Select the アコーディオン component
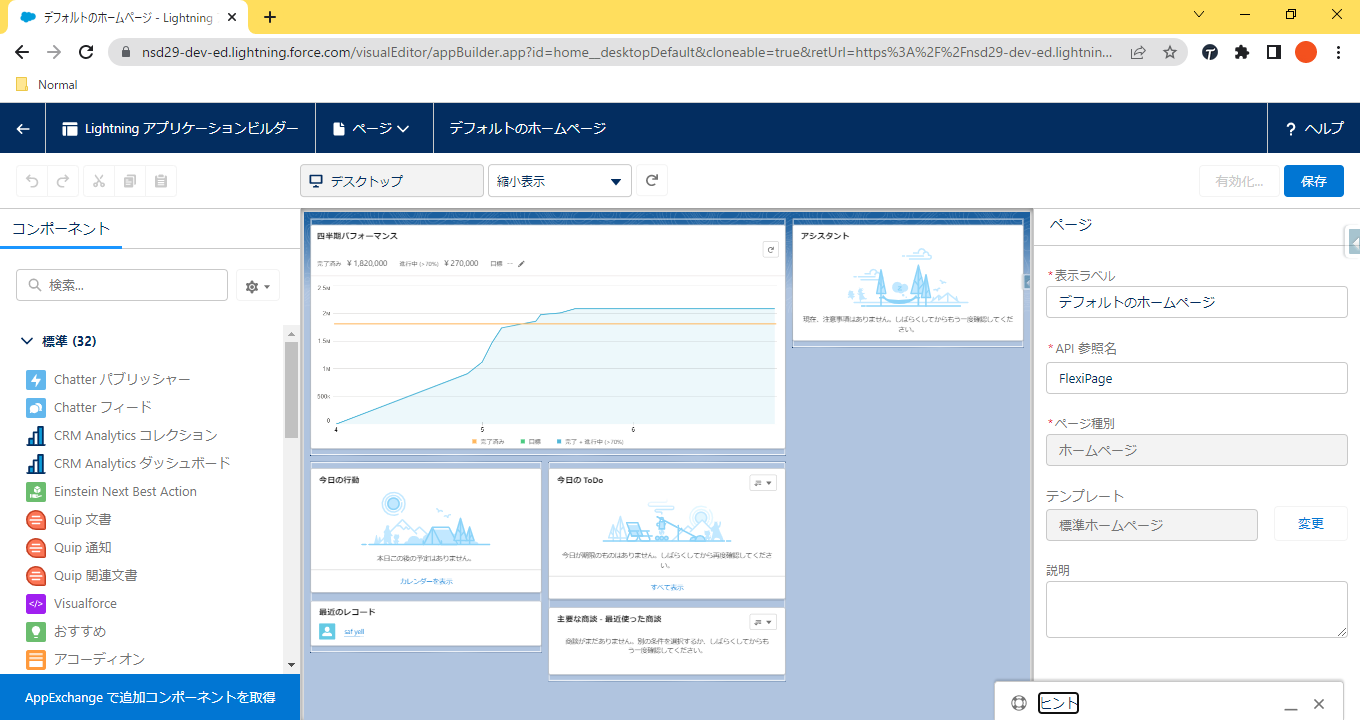This screenshot has width=1360, height=720. tap(86, 660)
